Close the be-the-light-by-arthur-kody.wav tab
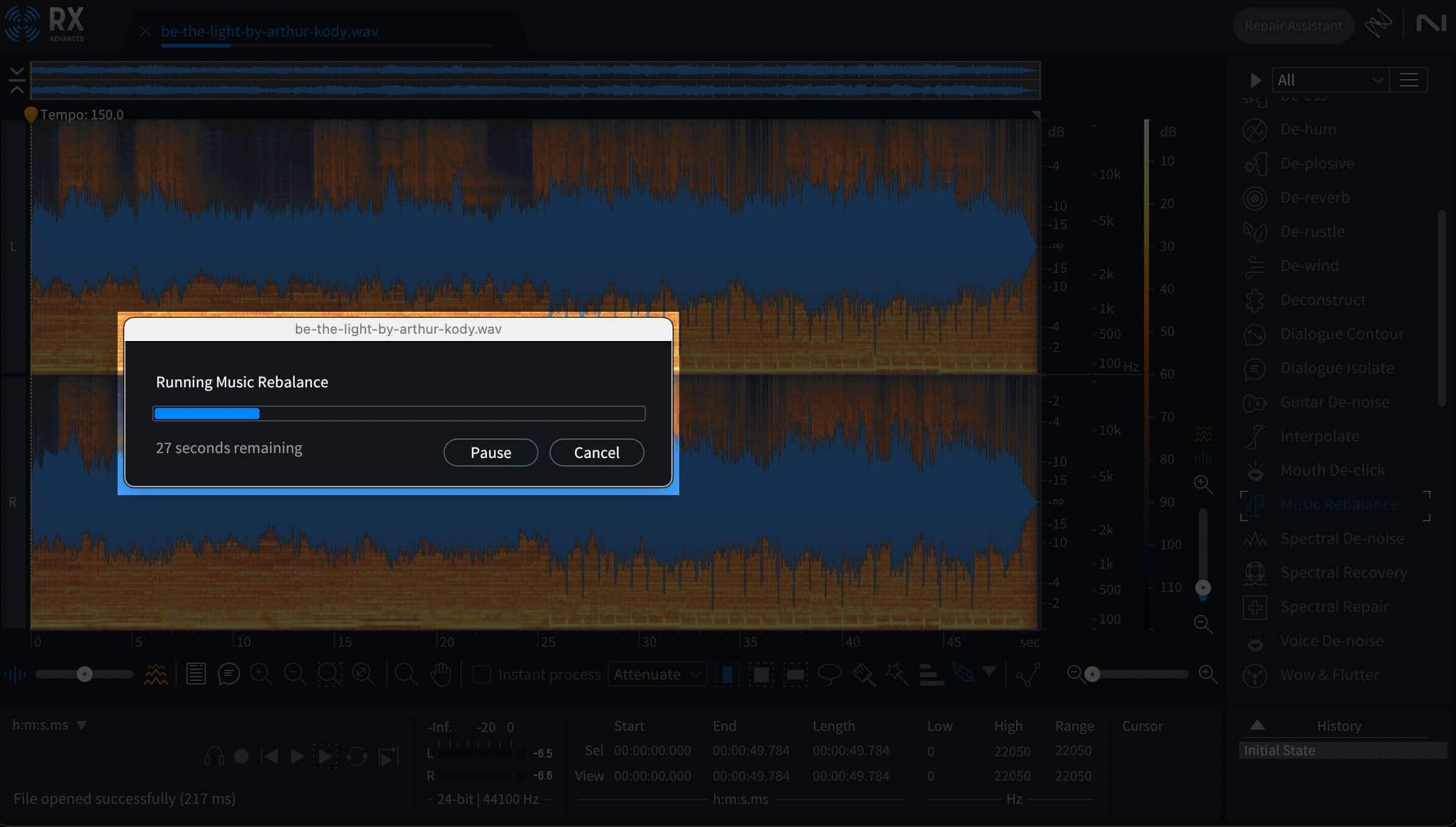 (x=145, y=31)
